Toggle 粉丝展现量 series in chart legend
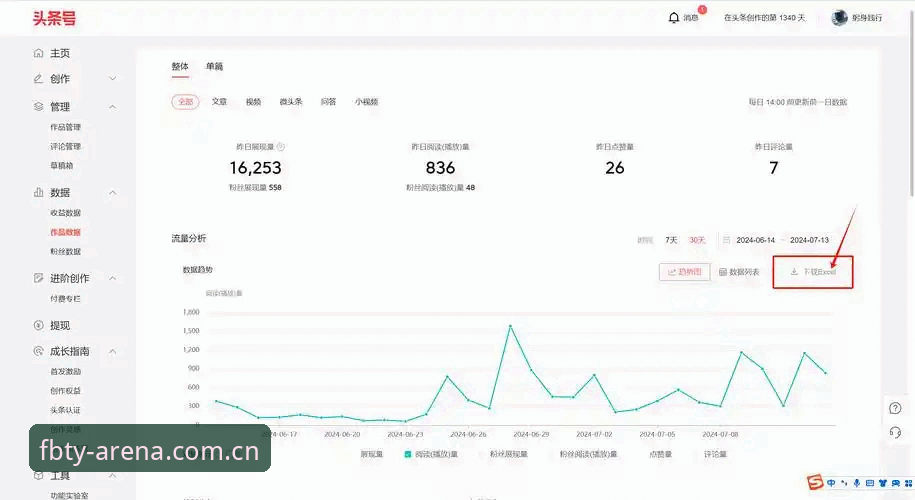This screenshot has width=915, height=500. point(508,454)
